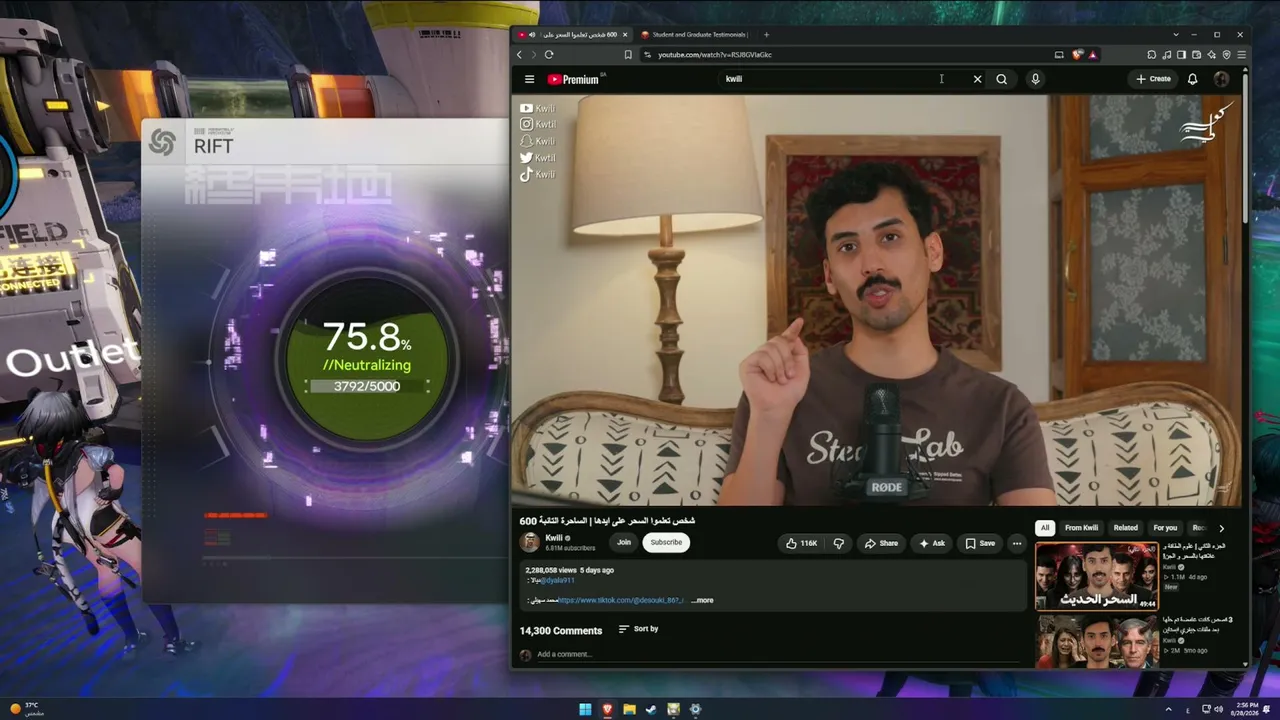This screenshot has width=1280, height=720.
Task: Open the volume control in system tray
Action: [x=1218, y=709]
